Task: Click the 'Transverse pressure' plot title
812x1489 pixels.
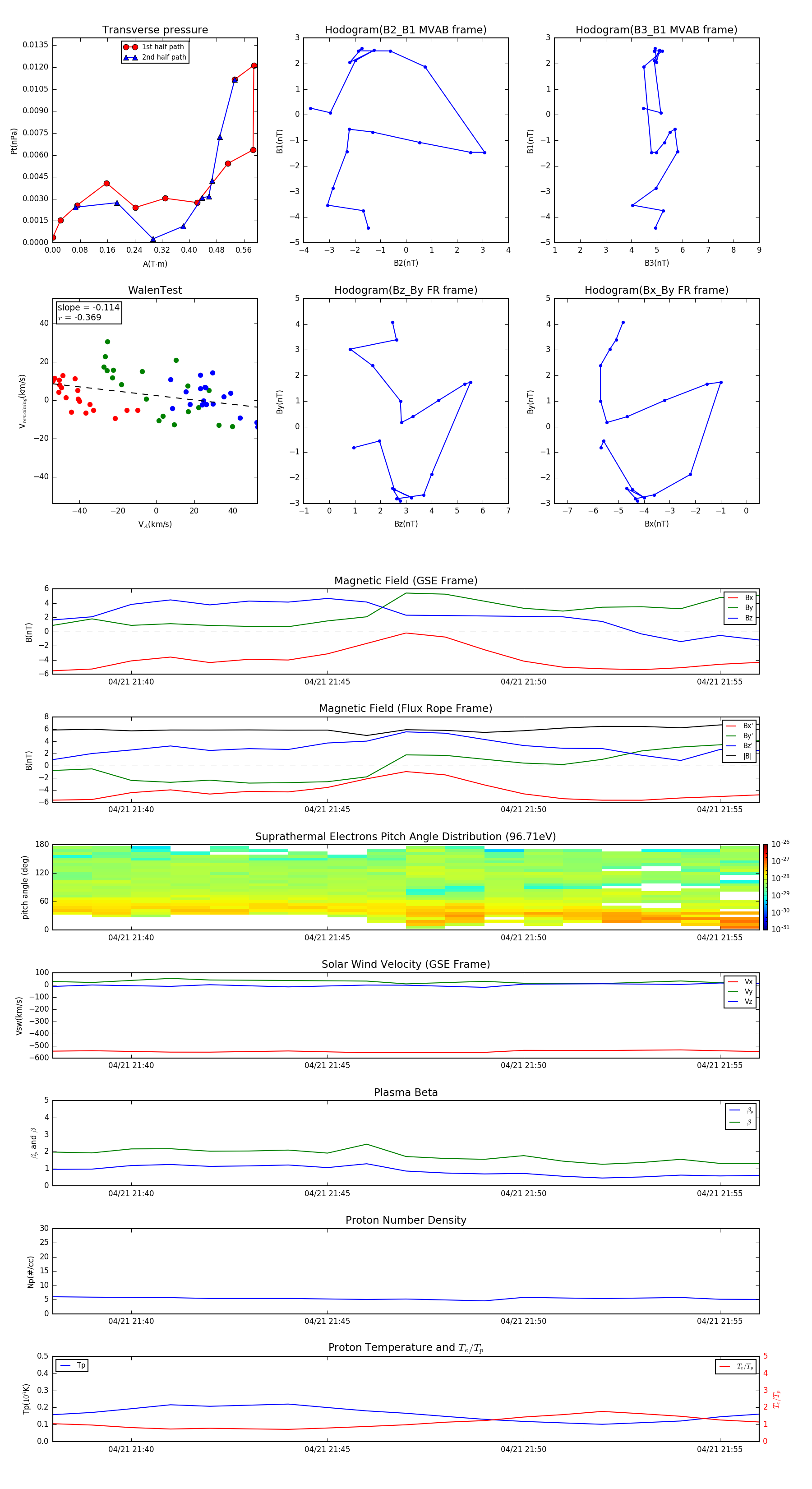Action: point(155,30)
